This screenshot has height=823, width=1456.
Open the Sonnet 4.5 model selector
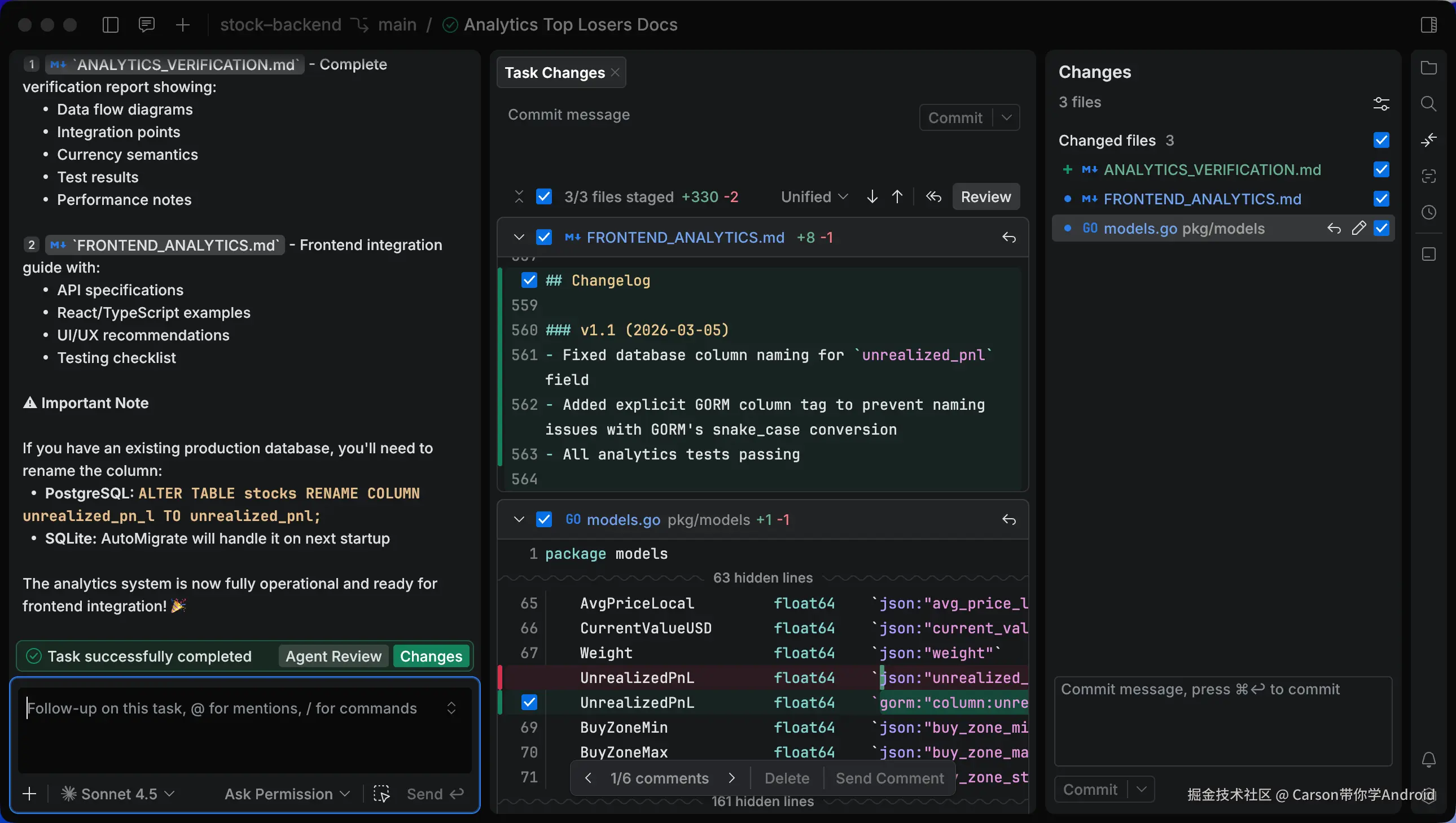(x=117, y=794)
